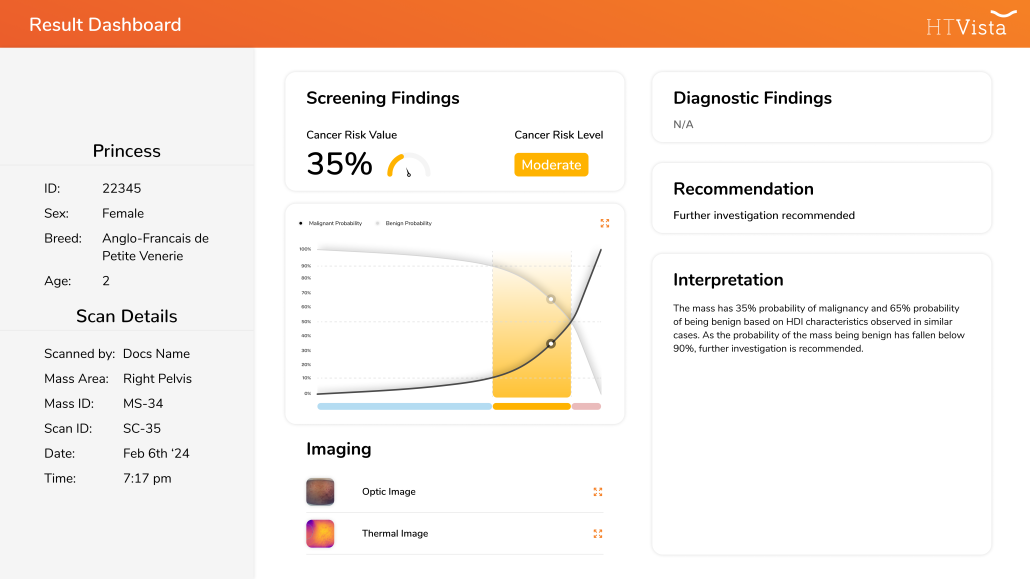The height and width of the screenshot is (579, 1030).
Task: Click the HTVista logo
Action: click(x=971, y=24)
